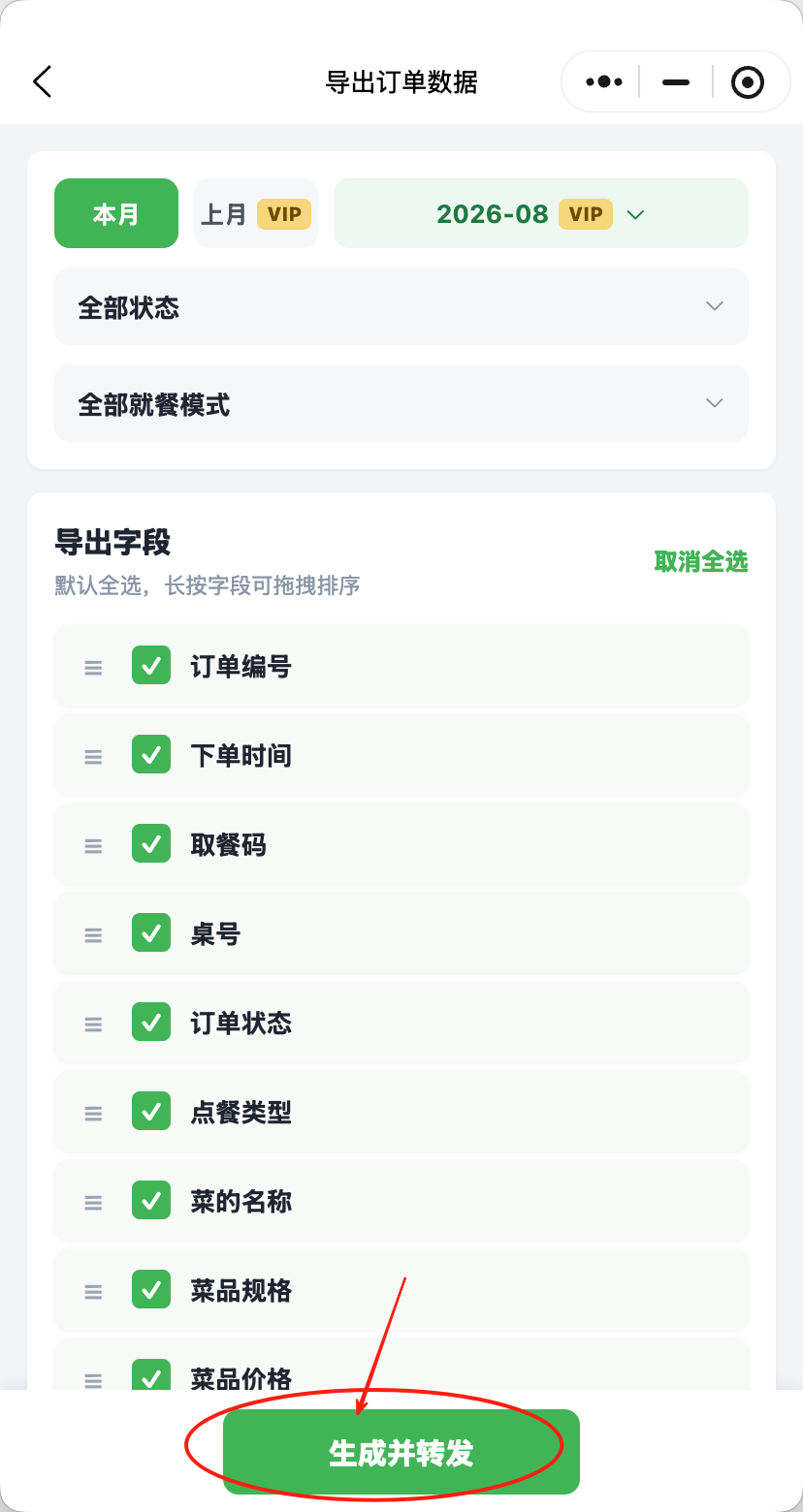Grab the drag handle beside 订单编号
Image resolution: width=803 pixels, height=1512 pixels.
point(93,667)
